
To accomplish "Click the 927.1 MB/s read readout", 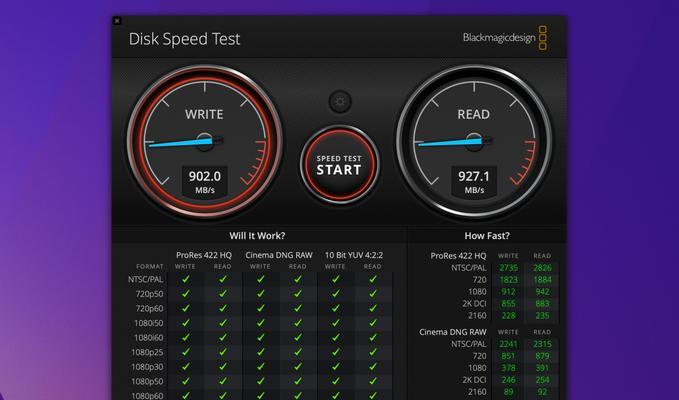I will click(x=474, y=182).
